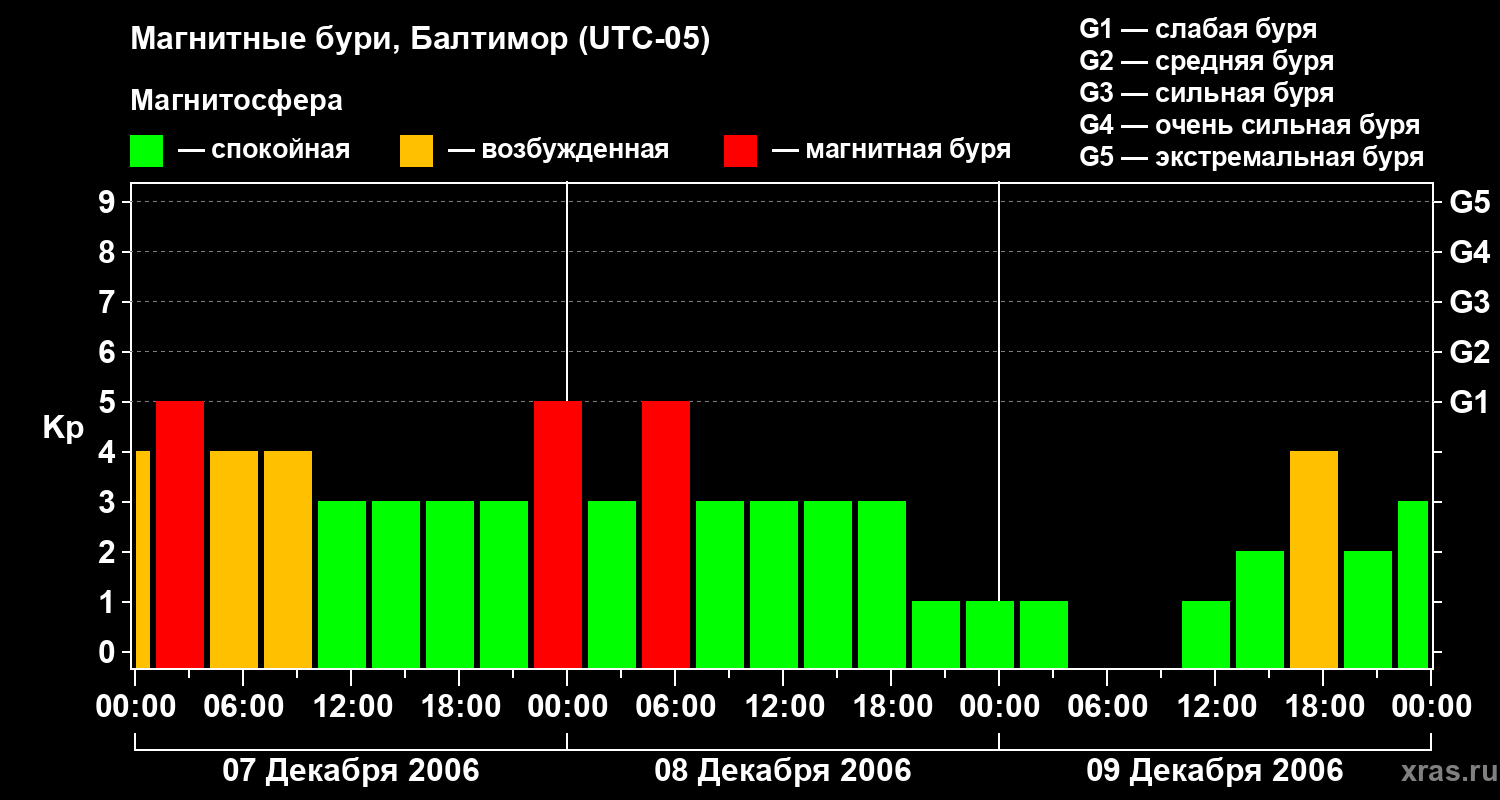
Task: Click the 'G1 — слабая буря' legend line
Action: [x=1198, y=29]
